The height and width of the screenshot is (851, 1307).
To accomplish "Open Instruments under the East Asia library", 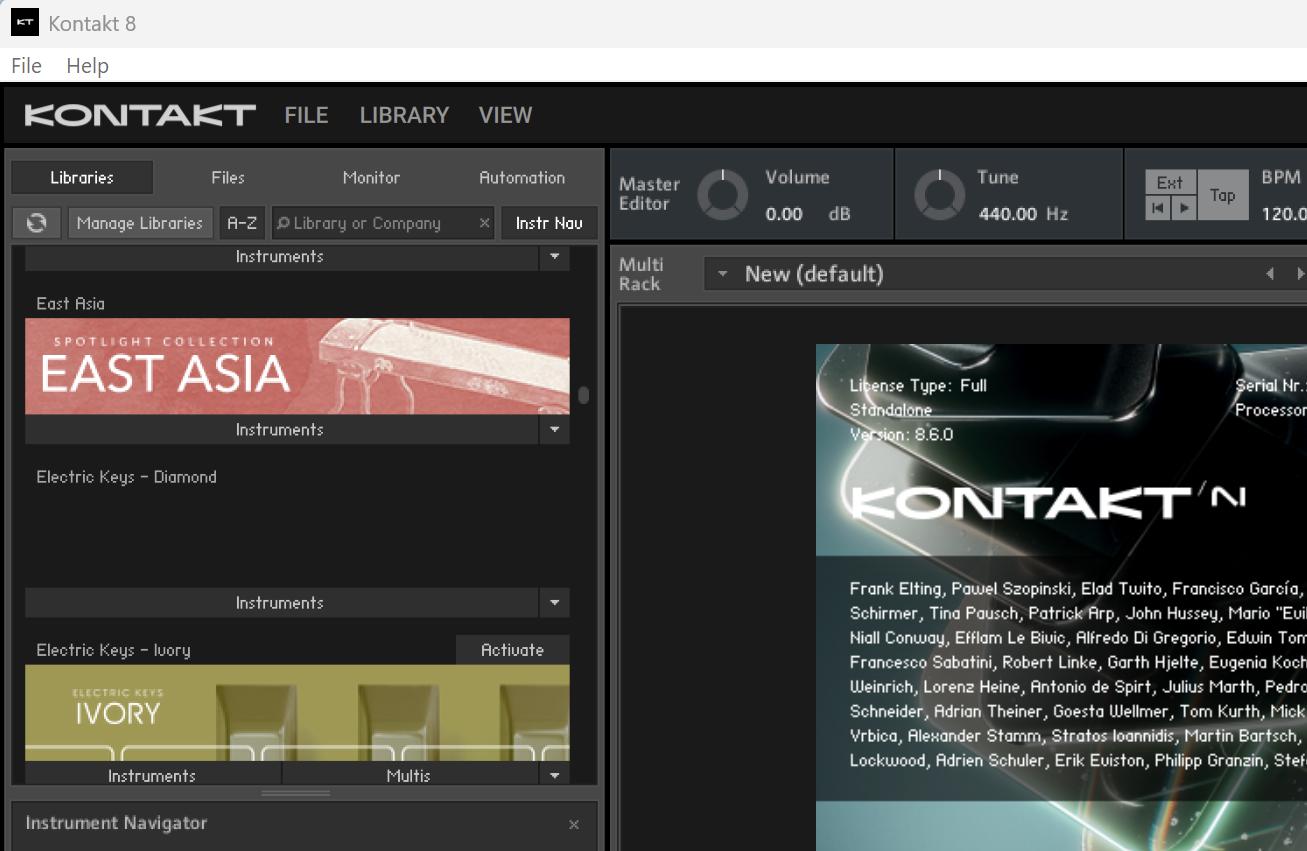I will pos(280,430).
